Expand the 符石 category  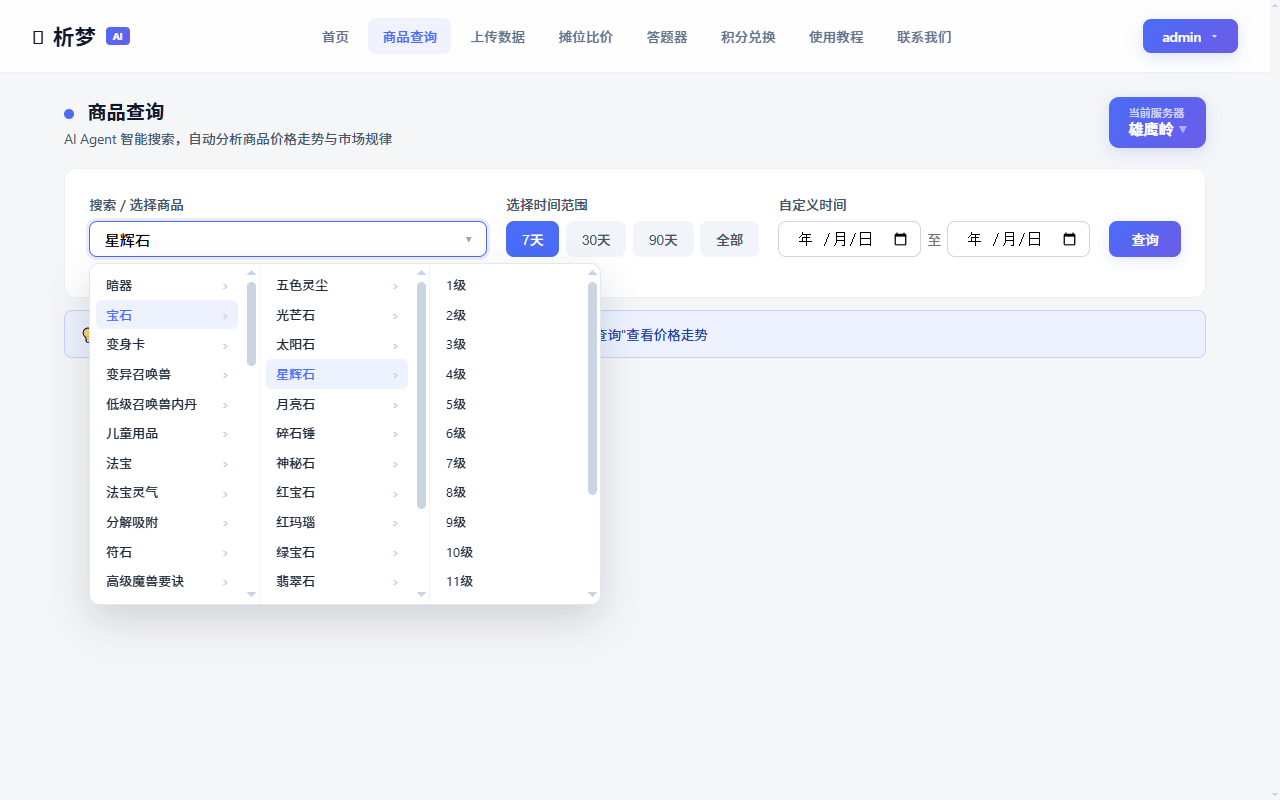(167, 552)
